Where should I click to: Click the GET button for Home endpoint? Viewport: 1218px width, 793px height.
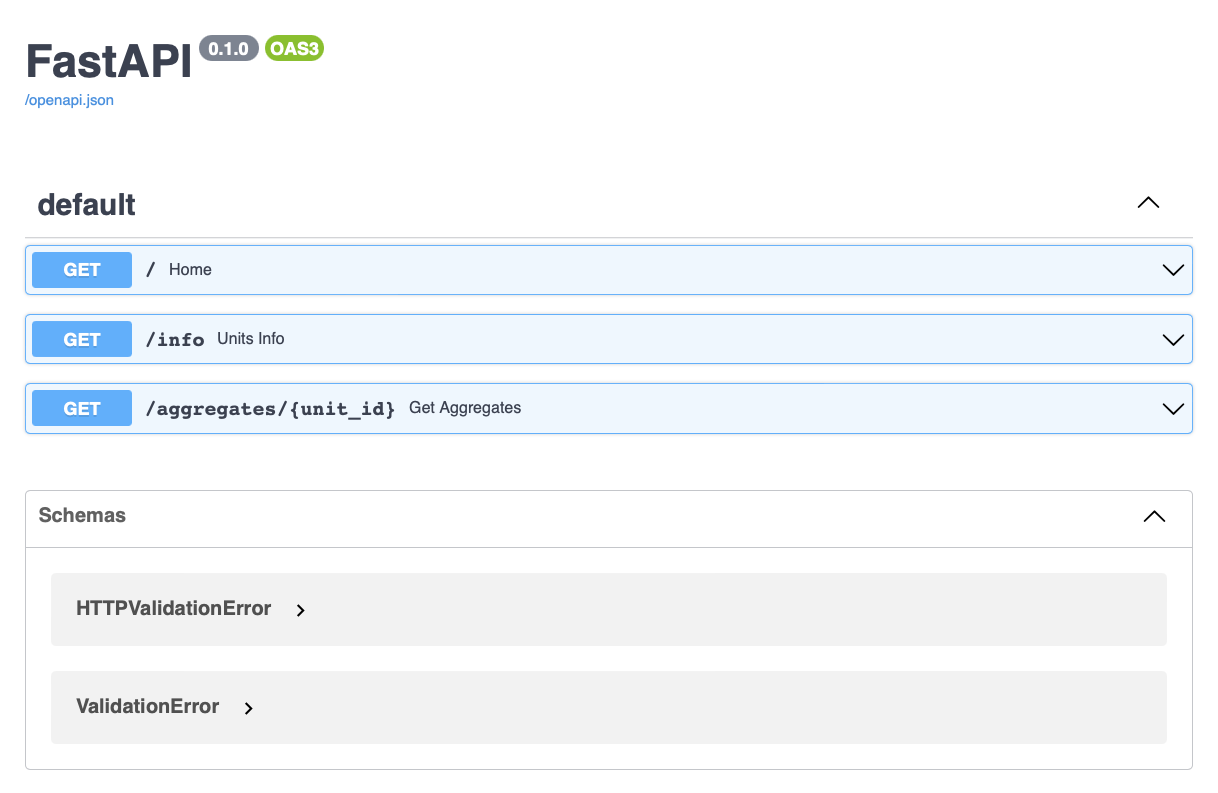tap(82, 270)
